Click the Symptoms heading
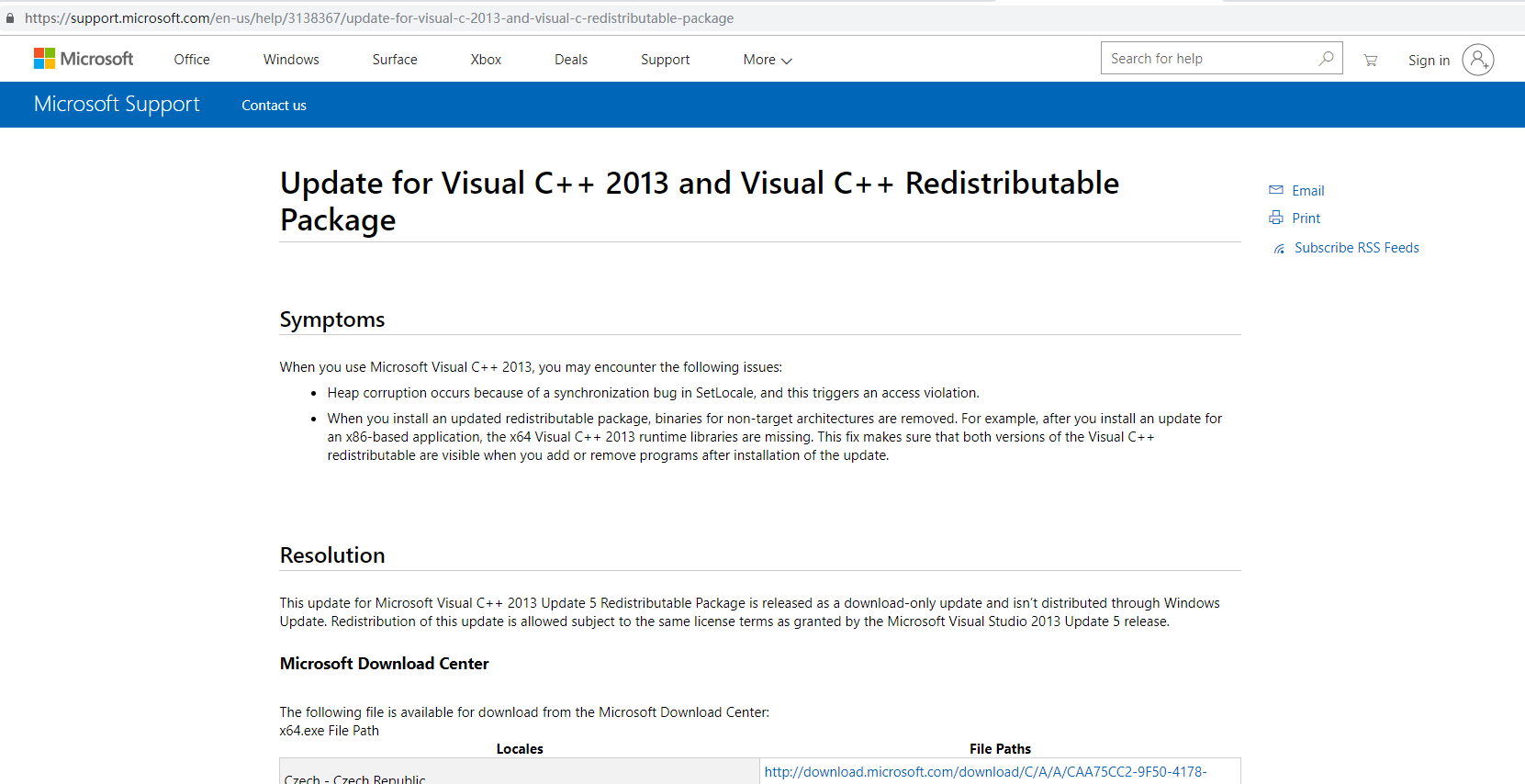 pyautogui.click(x=332, y=319)
